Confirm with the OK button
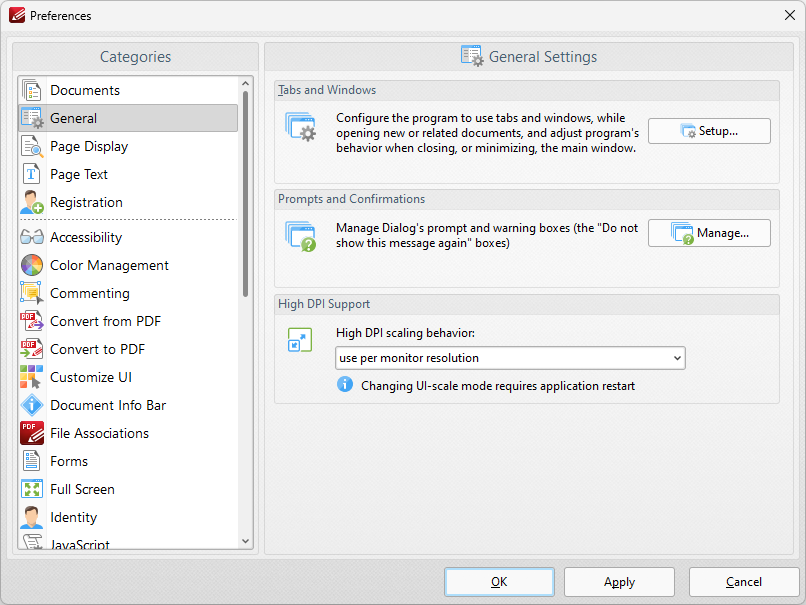This screenshot has height=605, width=806. coord(499,582)
